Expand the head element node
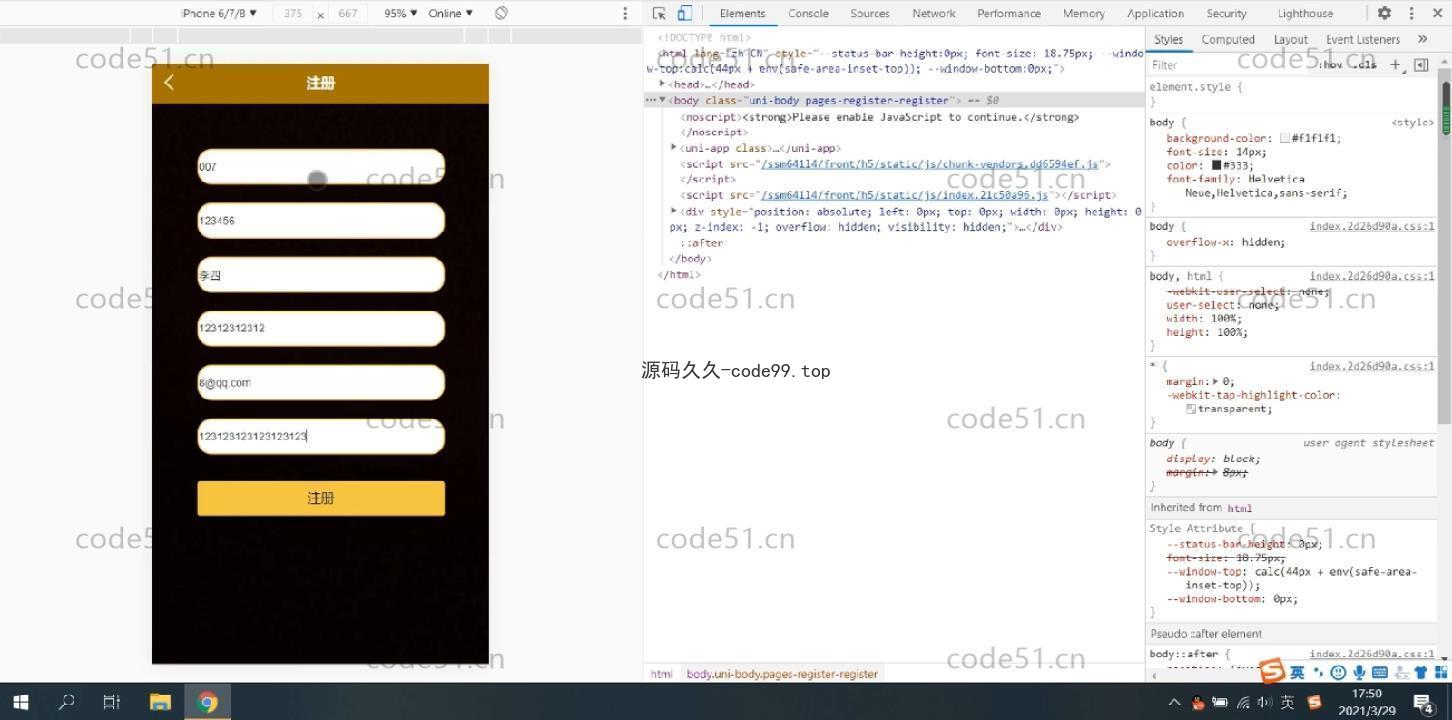The height and width of the screenshot is (720, 1452). click(x=662, y=84)
